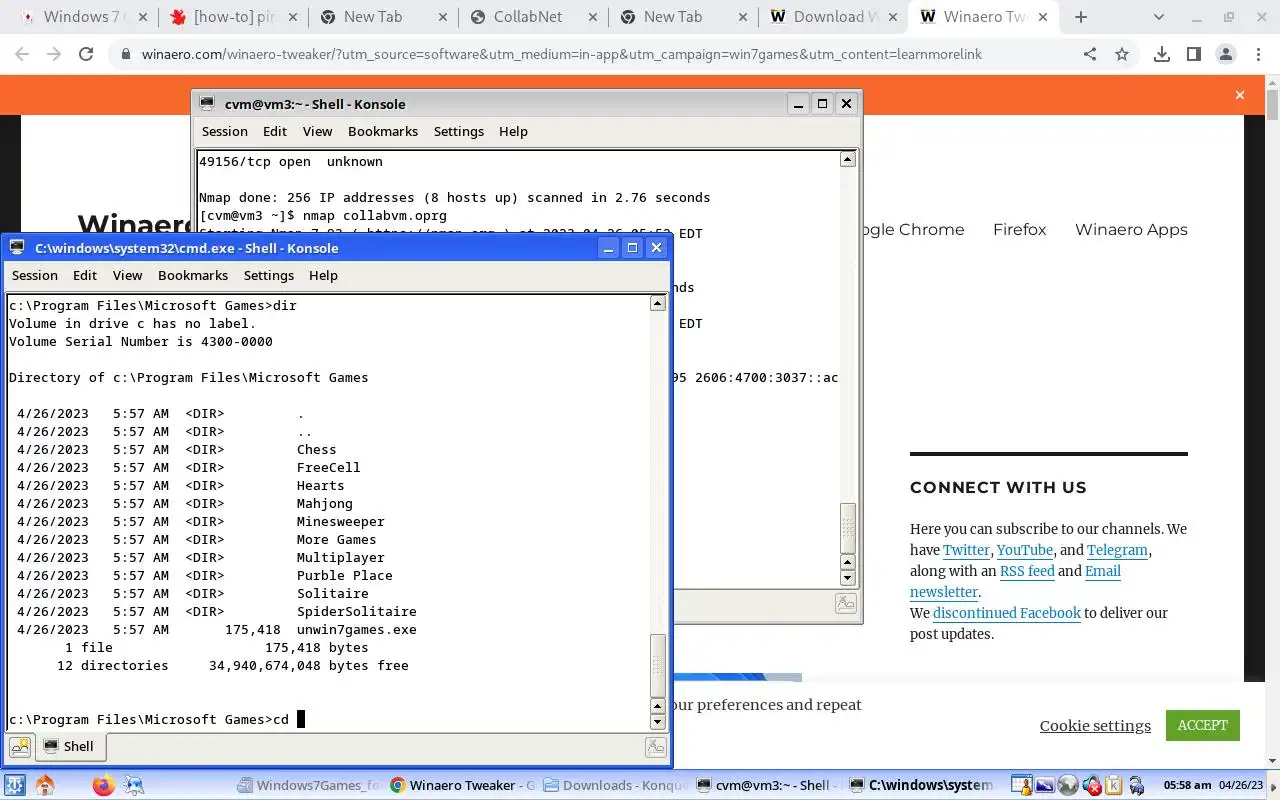Open Cookie settings link
This screenshot has height=800, width=1280.
[1095, 726]
